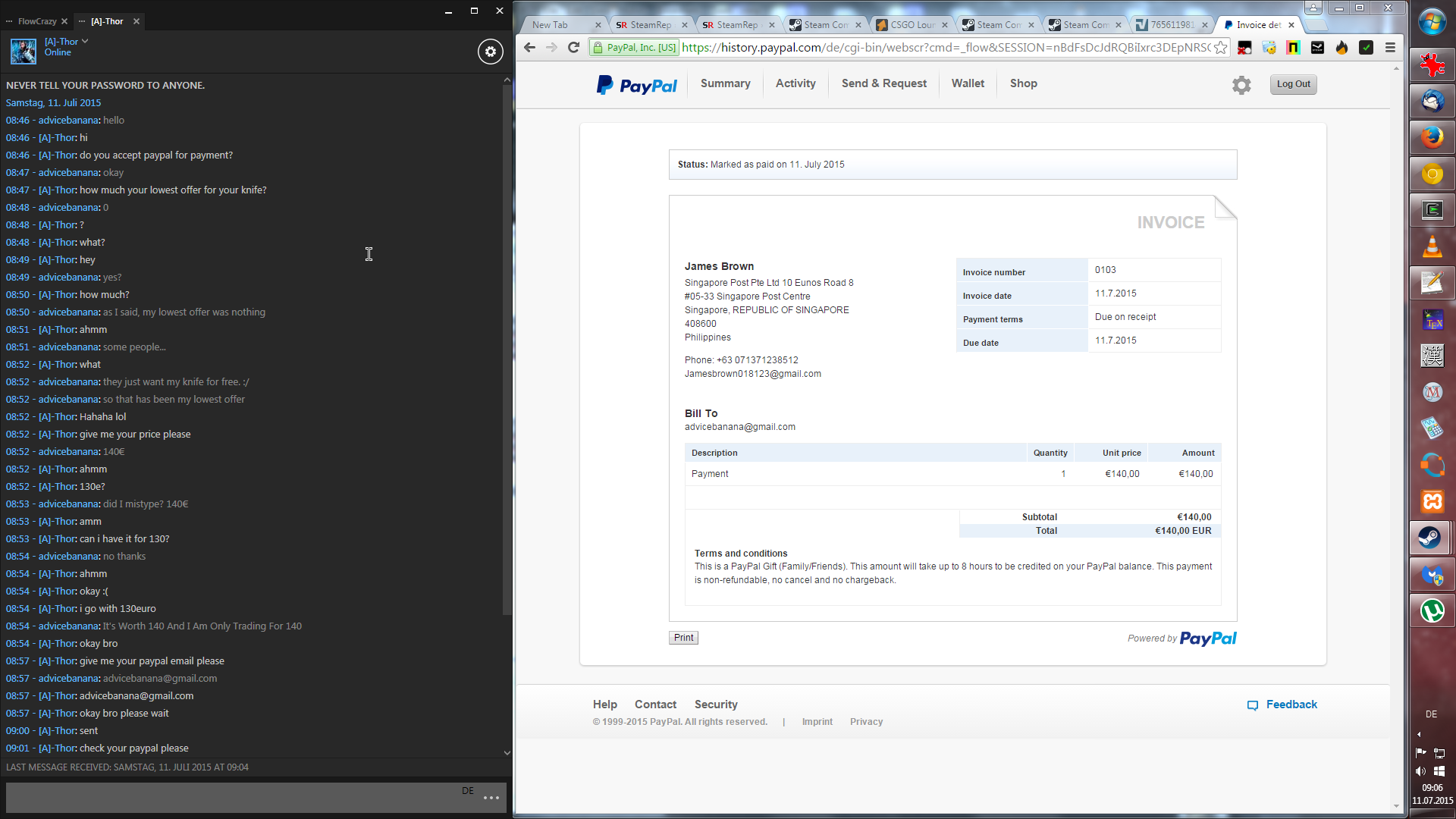
Task: Click the browser back arrow
Action: [529, 48]
